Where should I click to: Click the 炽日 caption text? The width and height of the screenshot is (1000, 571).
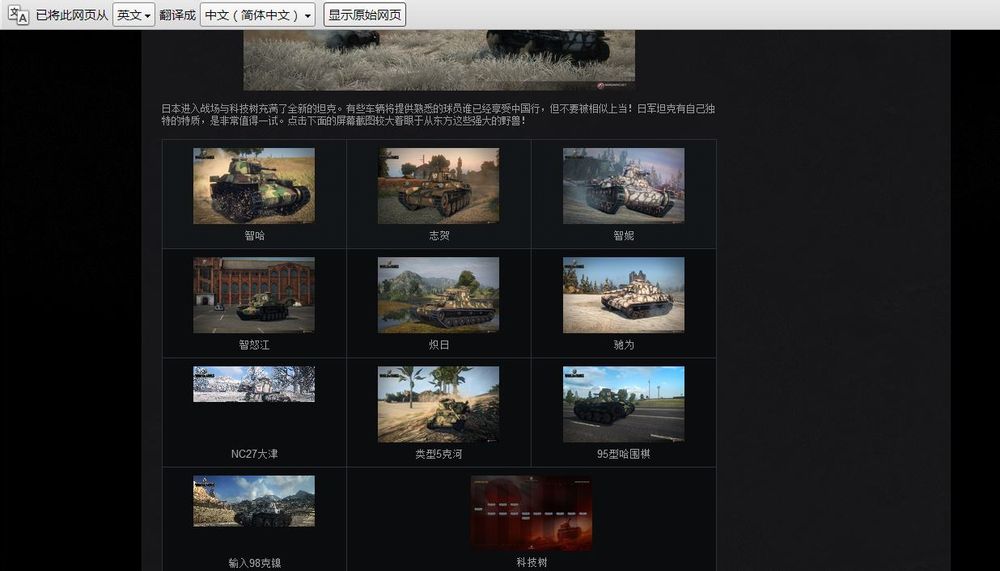(x=439, y=345)
